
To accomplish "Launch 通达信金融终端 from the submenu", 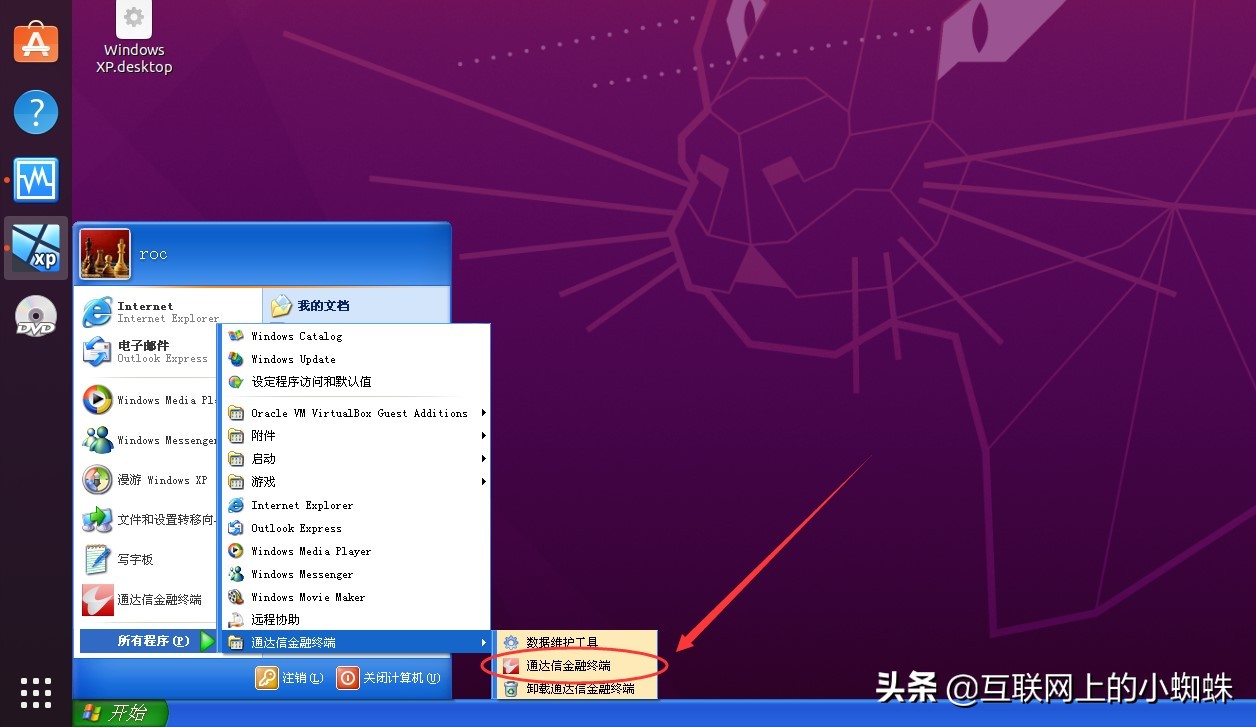I will [571, 664].
